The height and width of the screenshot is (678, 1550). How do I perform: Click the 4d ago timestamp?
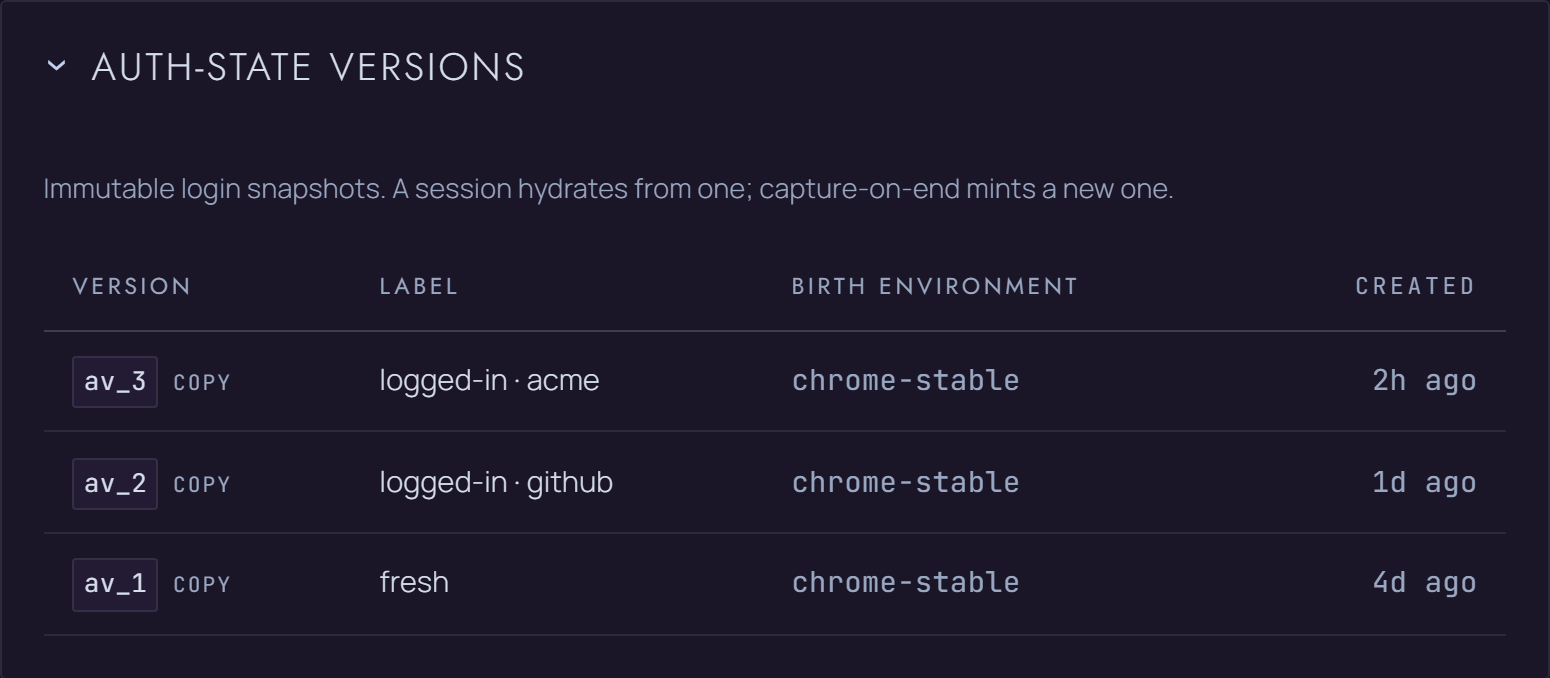click(x=1425, y=583)
